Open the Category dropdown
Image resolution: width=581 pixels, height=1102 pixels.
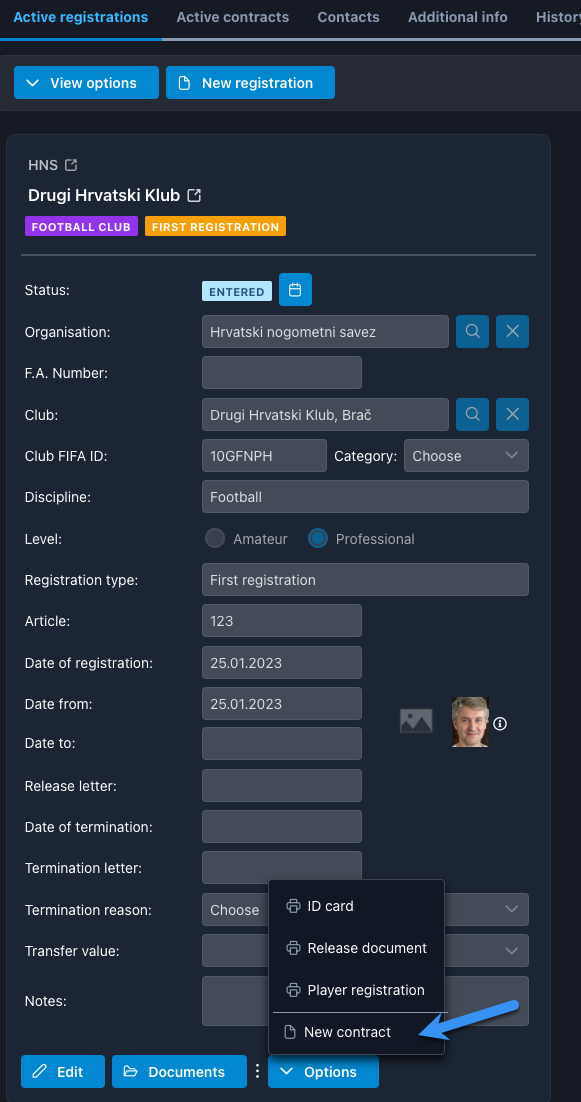point(466,456)
